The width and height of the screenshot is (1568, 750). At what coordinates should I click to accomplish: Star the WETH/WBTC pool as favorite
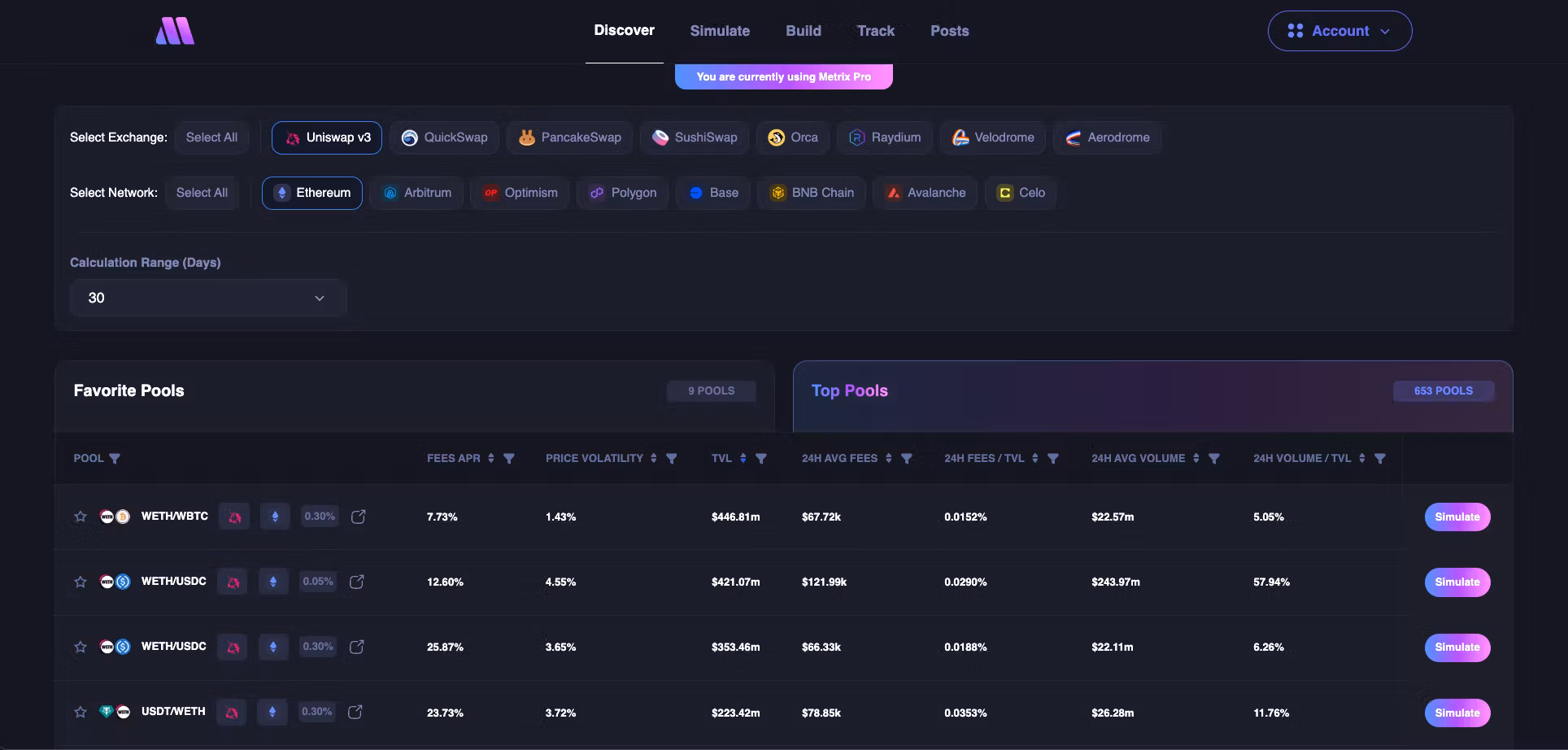[x=81, y=517]
